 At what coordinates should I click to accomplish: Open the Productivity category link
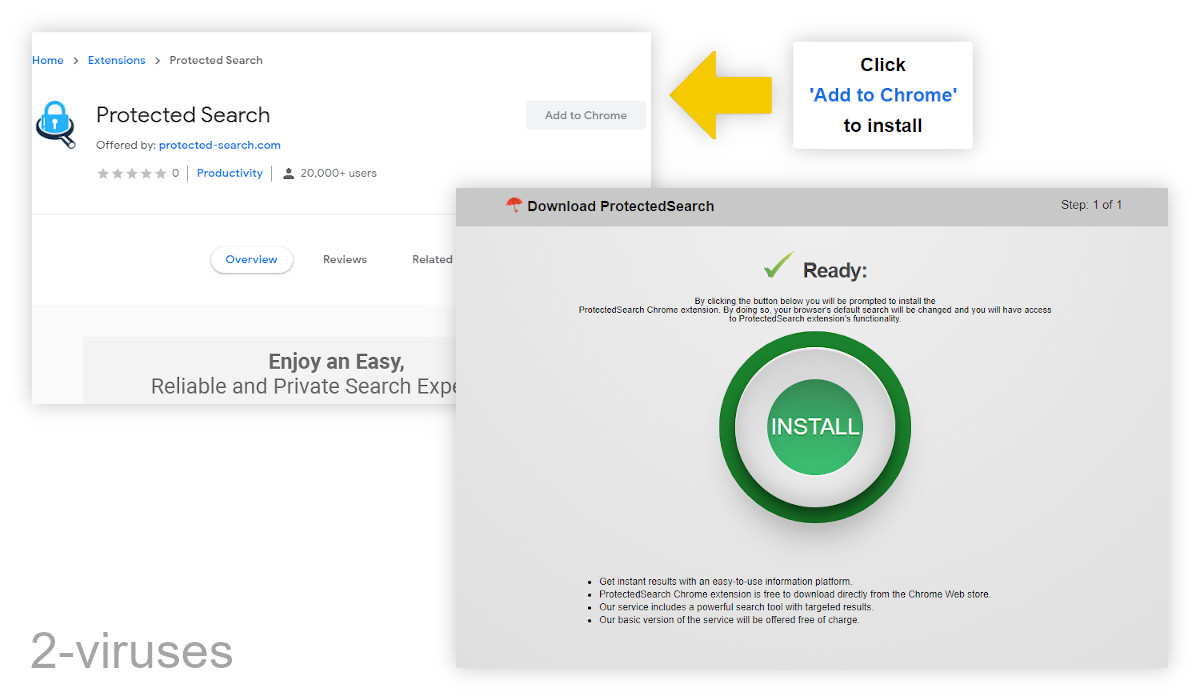(x=229, y=172)
